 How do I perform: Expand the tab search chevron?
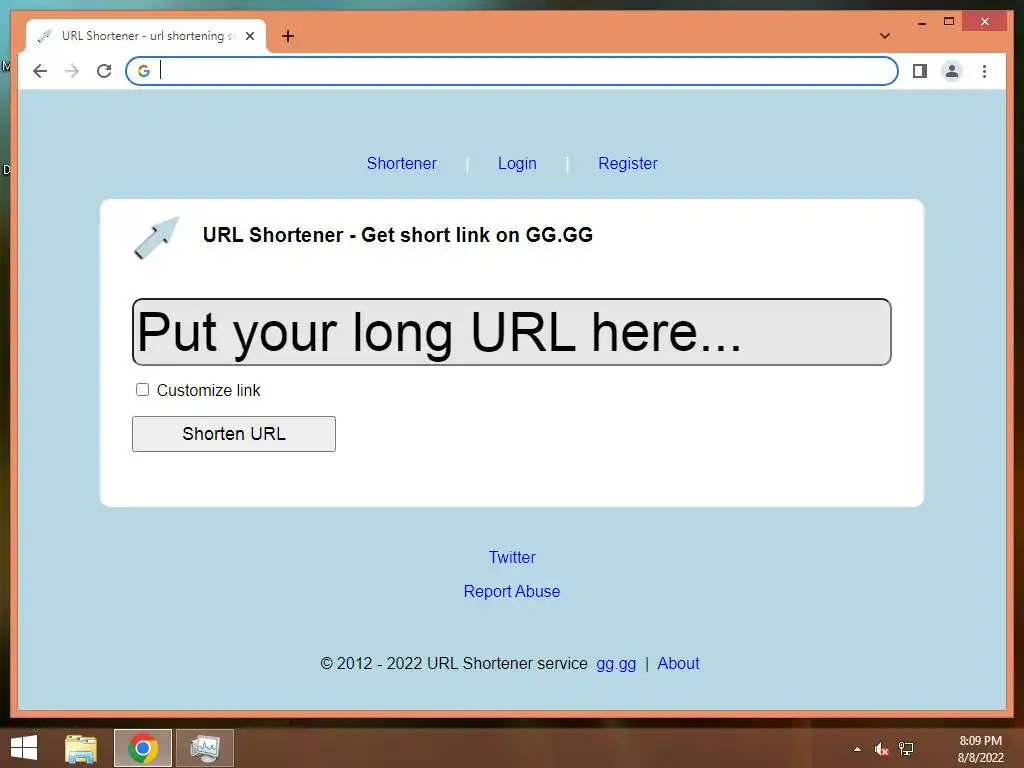(885, 36)
